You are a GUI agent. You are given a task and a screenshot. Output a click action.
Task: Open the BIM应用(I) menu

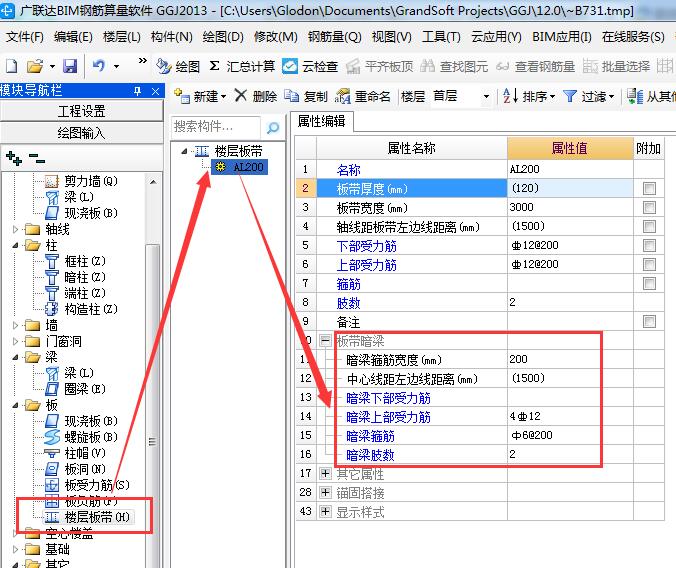561,37
